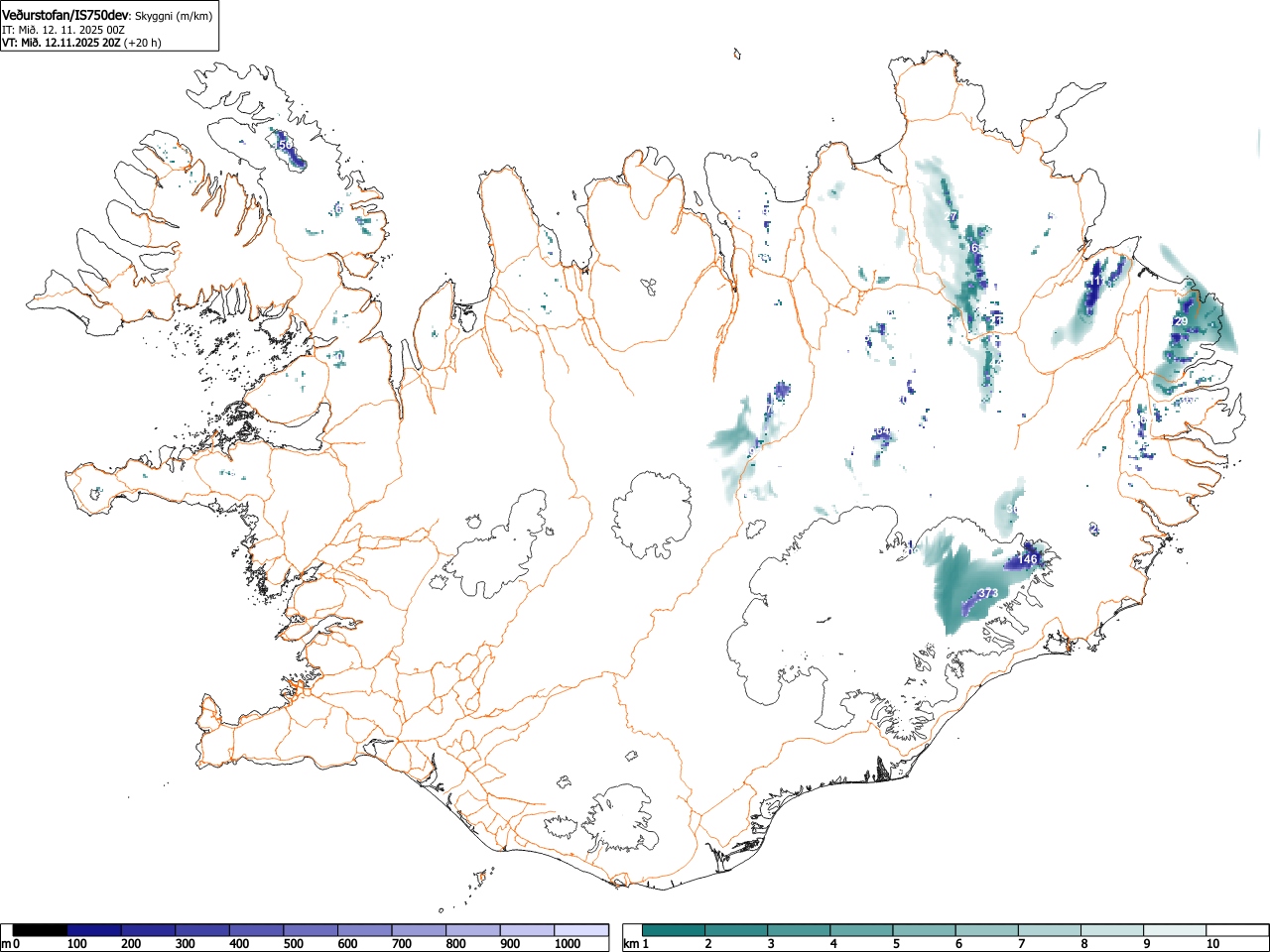Click the 3–4 km legend color segment
Screen dimensions: 1270x952
tap(800, 930)
